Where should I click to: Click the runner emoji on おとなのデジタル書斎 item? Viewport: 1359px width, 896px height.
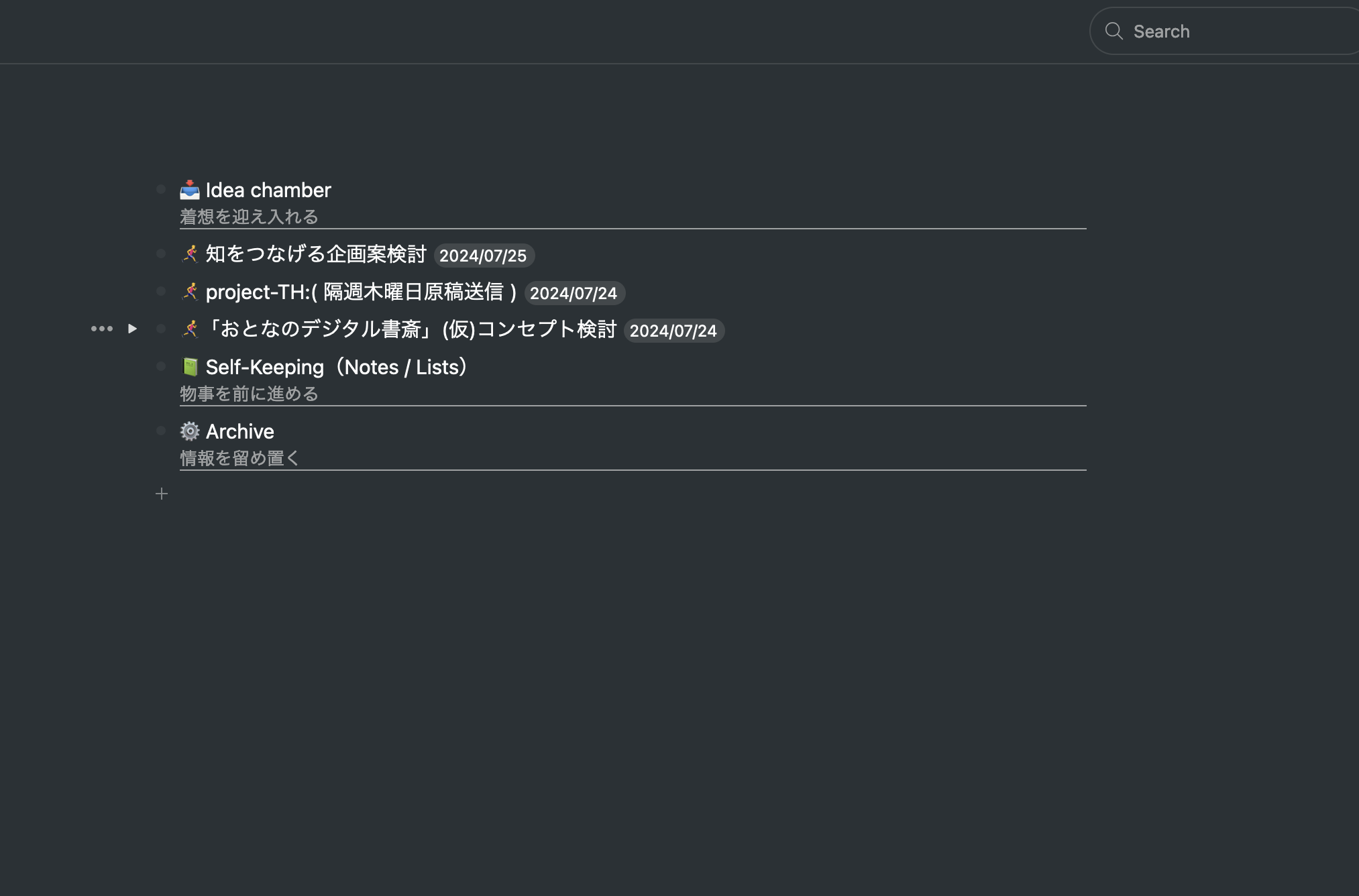[x=191, y=329]
